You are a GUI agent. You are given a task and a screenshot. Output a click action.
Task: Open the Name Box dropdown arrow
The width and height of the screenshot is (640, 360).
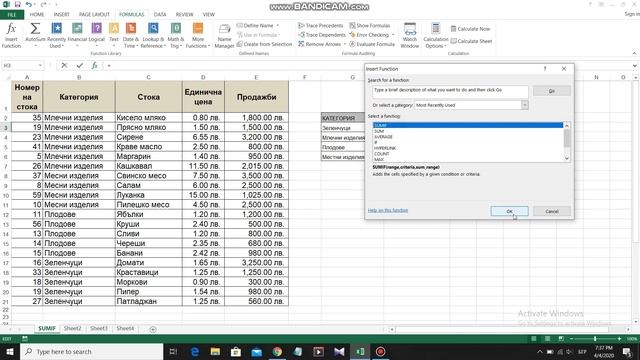point(40,65)
